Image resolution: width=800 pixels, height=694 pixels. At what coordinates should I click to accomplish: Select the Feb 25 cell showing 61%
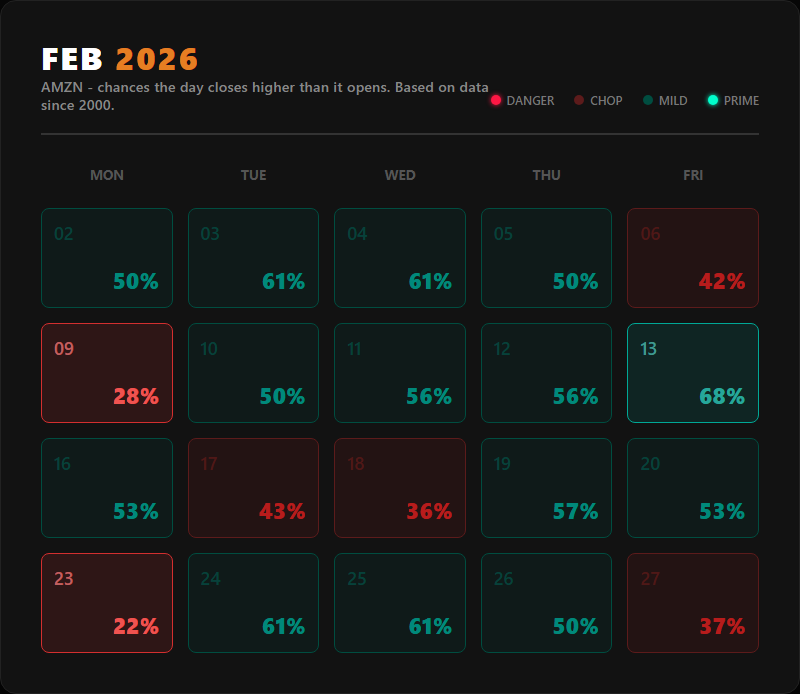[x=400, y=603]
